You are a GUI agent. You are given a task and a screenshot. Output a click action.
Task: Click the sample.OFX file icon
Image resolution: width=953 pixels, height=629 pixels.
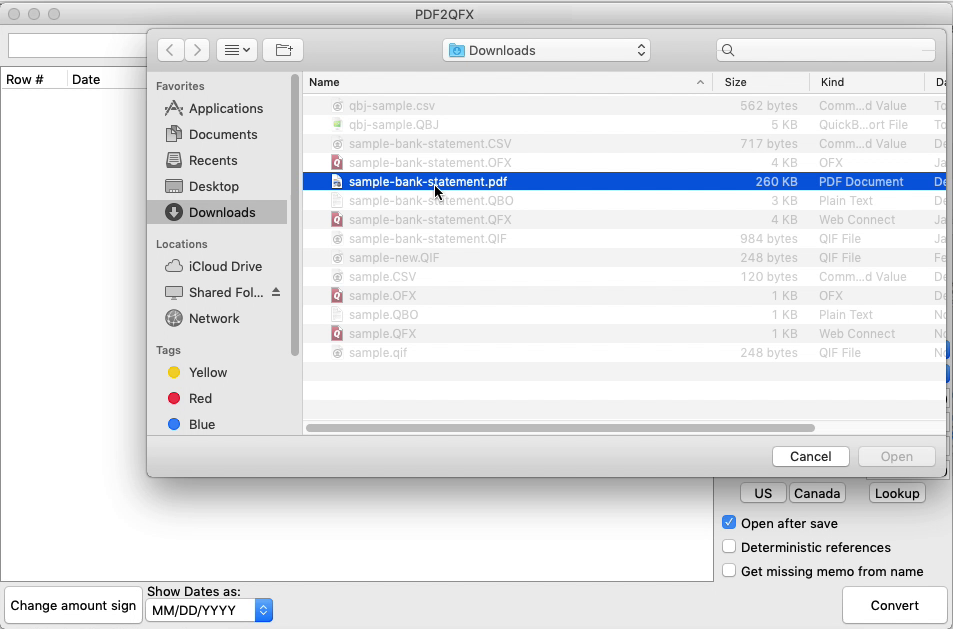click(x=337, y=295)
